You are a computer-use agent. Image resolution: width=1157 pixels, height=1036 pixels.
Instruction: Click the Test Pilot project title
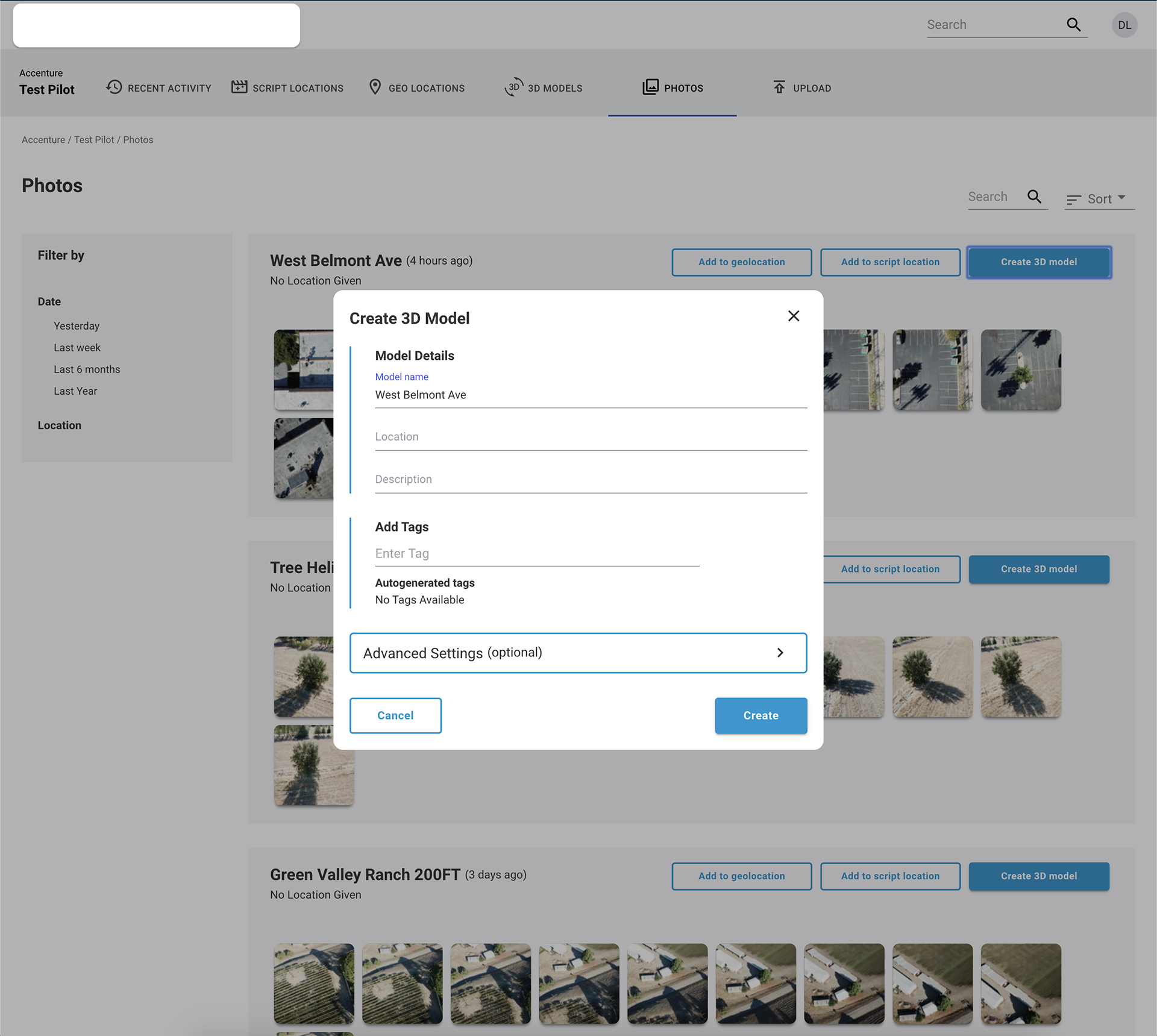pyautogui.click(x=47, y=90)
